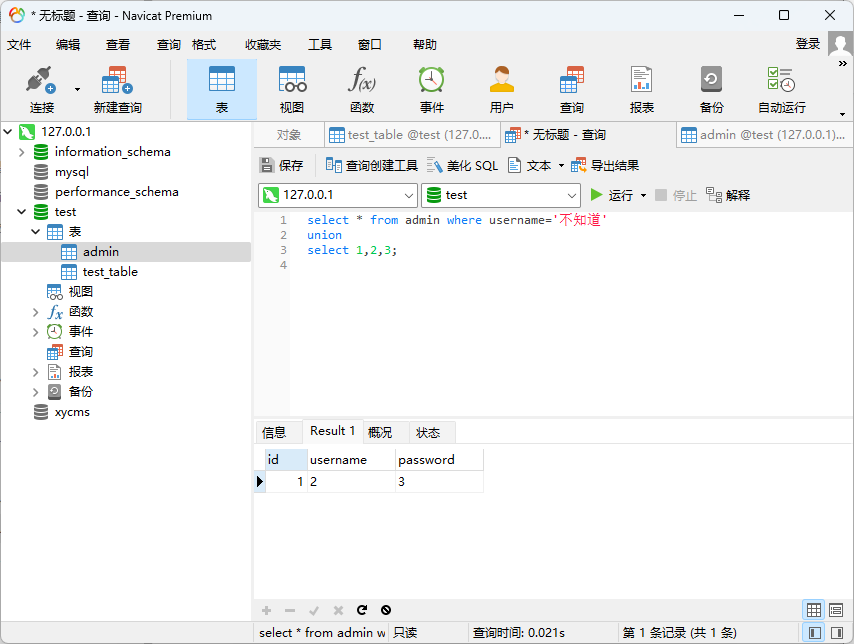
Task: Click the 连接 (Connection) toolbar icon
Action: (41, 89)
